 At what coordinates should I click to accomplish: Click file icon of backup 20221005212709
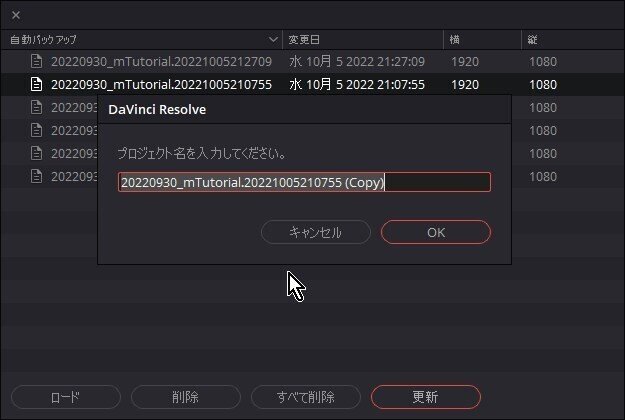point(36,61)
